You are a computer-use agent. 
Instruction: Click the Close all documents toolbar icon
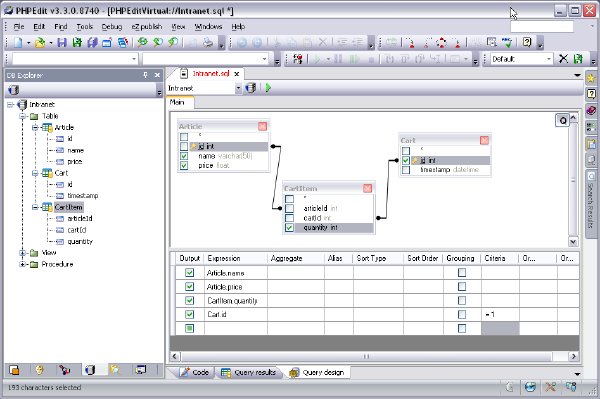coord(123,42)
